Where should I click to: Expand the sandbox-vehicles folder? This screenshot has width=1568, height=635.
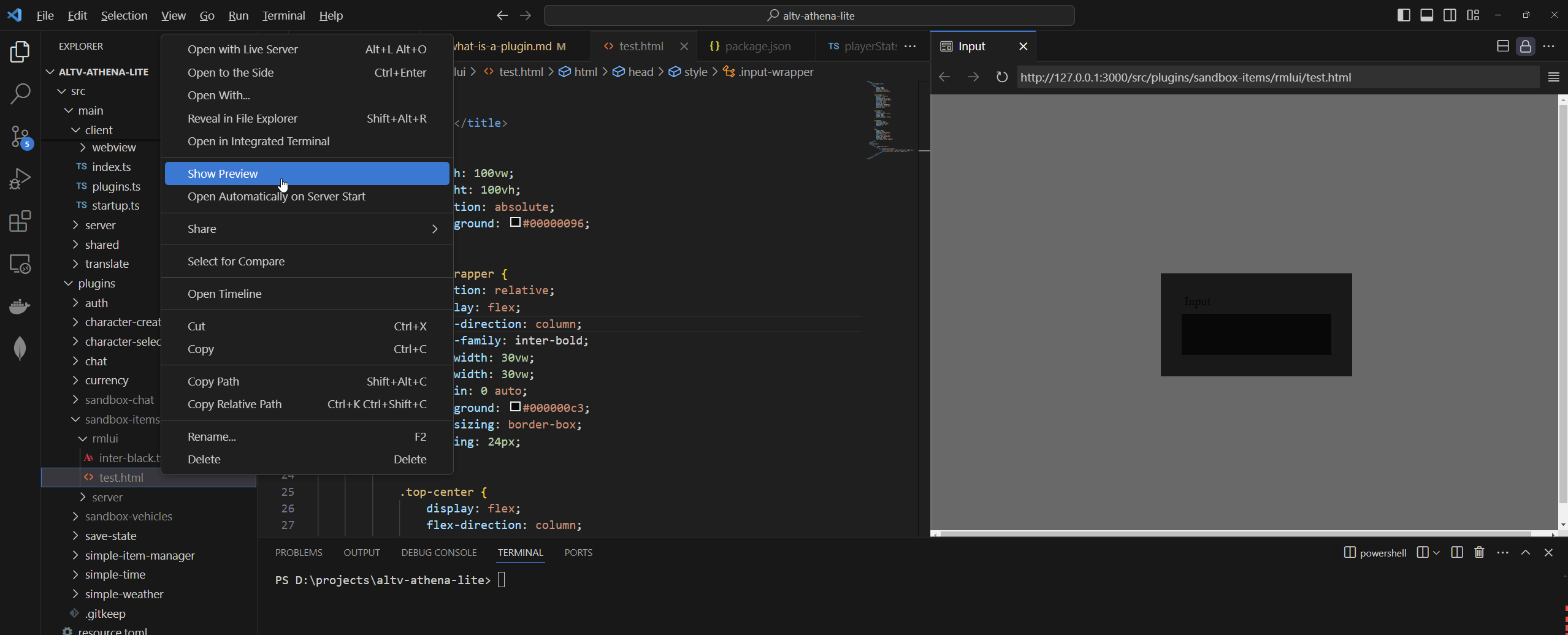(x=128, y=516)
